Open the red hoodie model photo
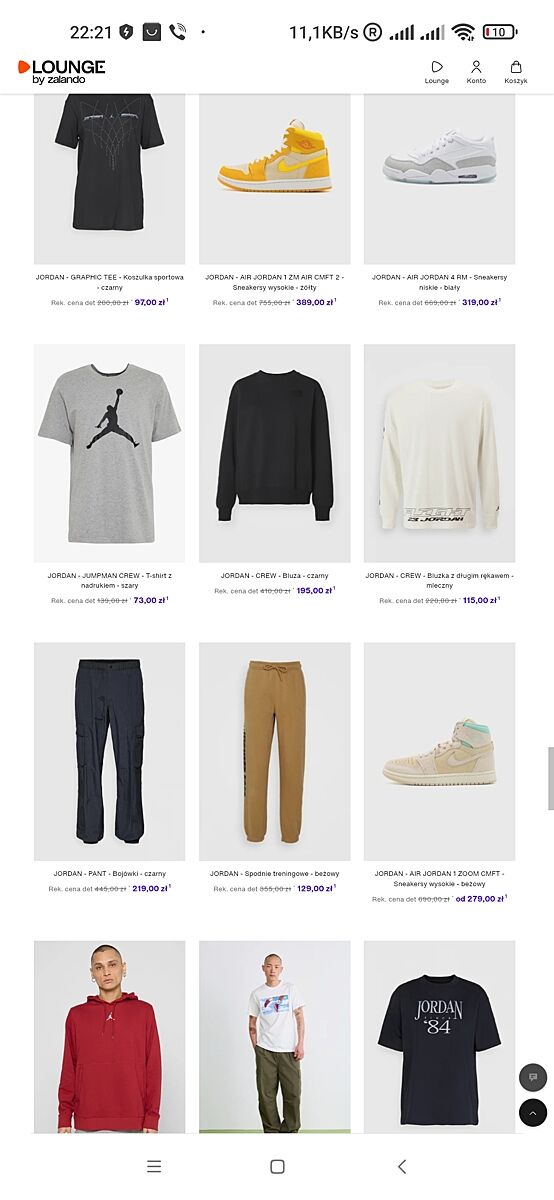 [x=109, y=1036]
